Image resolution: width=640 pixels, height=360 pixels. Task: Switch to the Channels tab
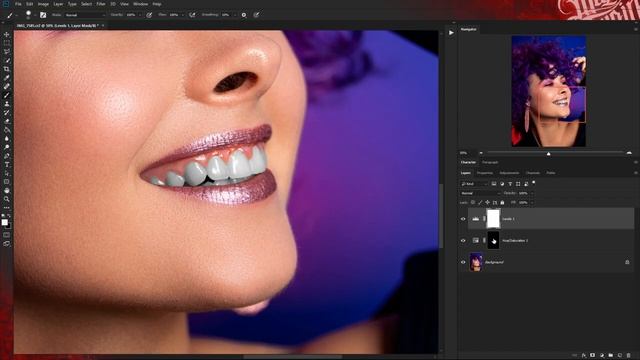[x=533, y=173]
